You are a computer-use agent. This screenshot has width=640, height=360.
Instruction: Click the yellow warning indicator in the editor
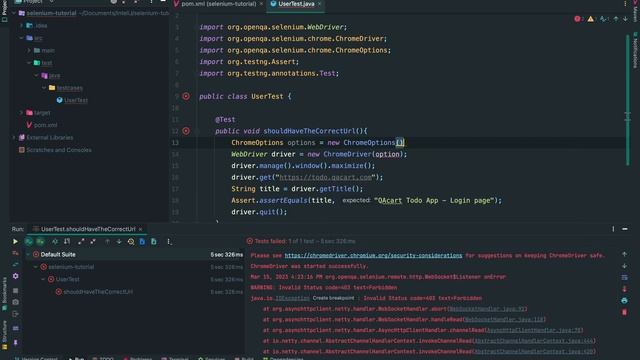[x=591, y=19]
